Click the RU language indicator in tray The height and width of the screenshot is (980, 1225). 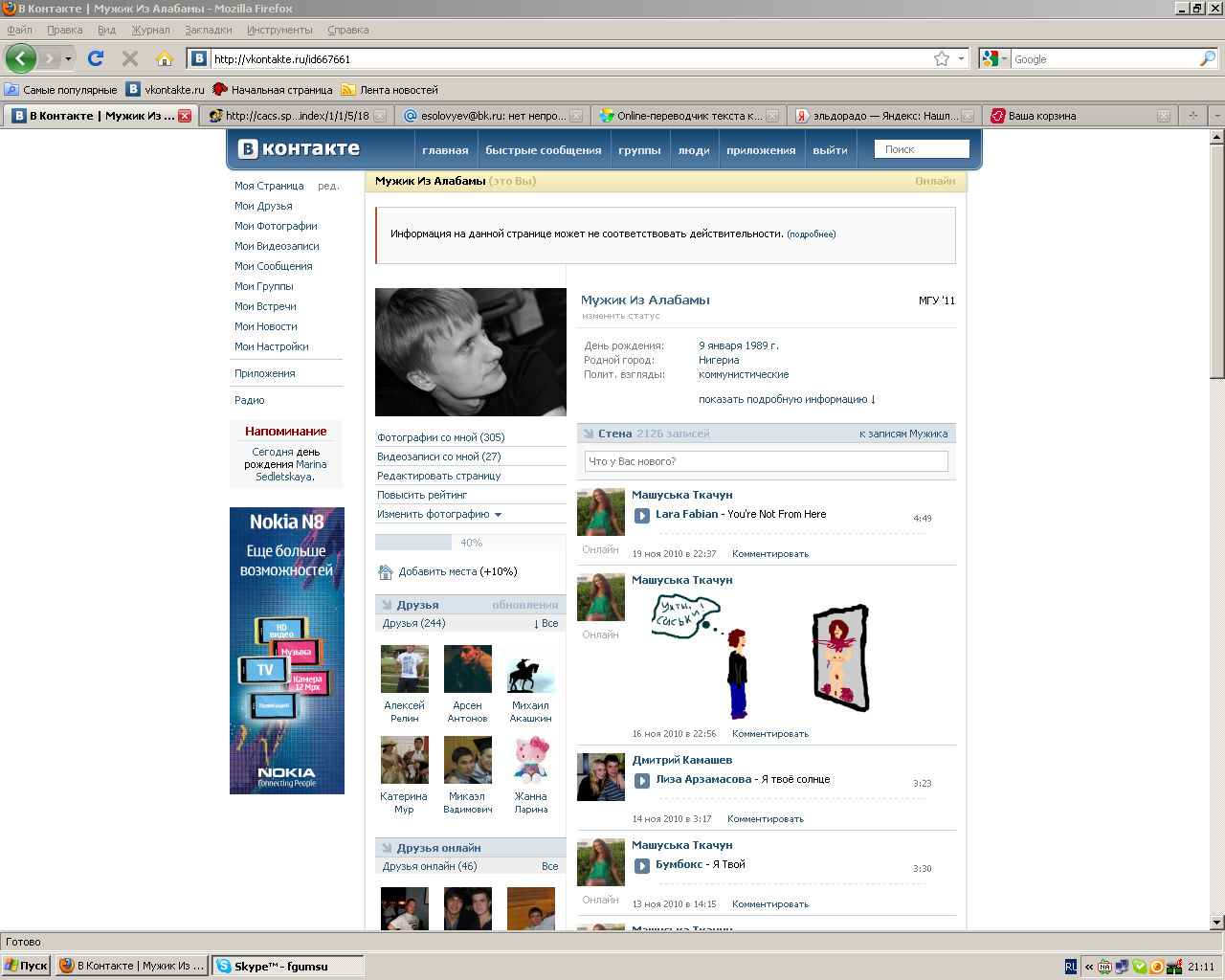pyautogui.click(x=1070, y=967)
